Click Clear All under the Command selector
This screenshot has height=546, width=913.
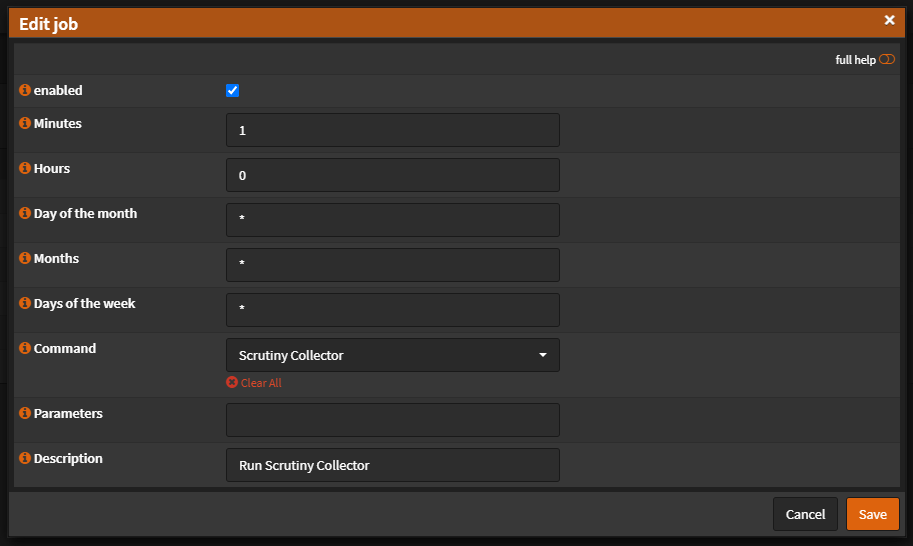tap(254, 382)
